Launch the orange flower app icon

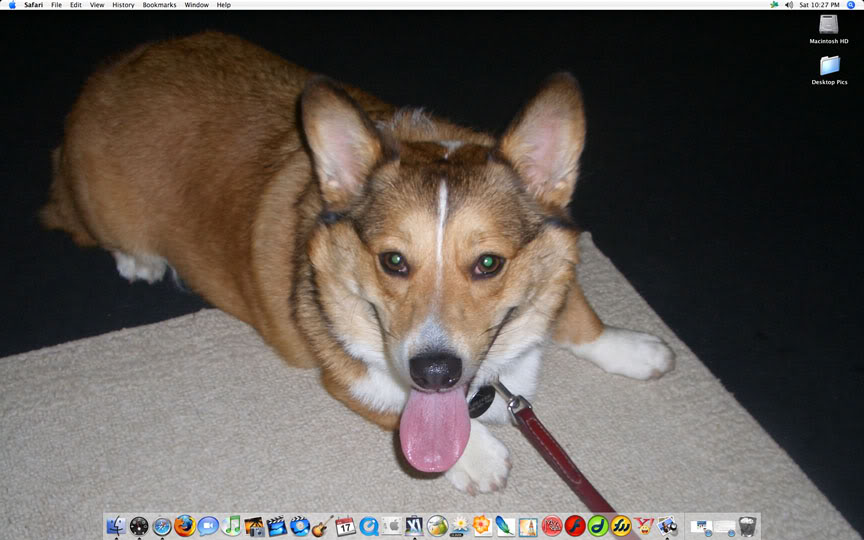coord(482,526)
